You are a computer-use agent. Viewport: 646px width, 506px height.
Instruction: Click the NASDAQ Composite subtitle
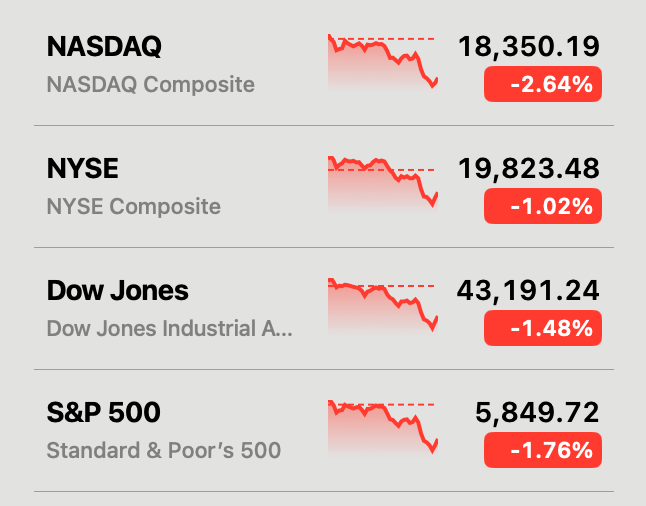[151, 85]
